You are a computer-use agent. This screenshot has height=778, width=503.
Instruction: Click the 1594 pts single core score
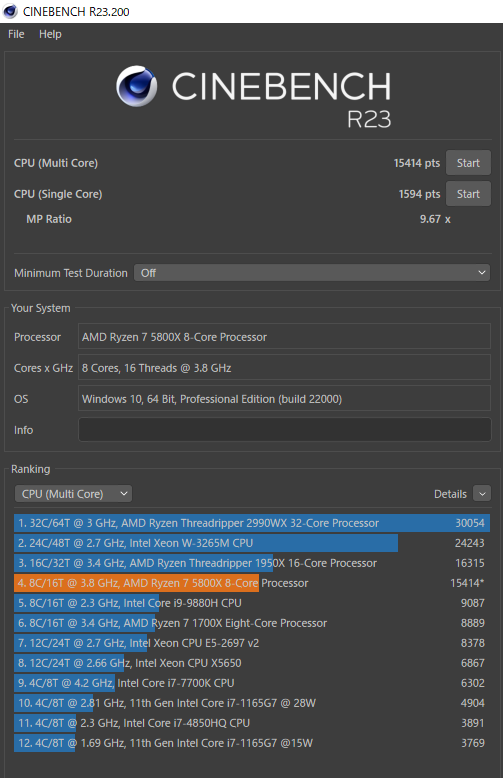coord(419,194)
